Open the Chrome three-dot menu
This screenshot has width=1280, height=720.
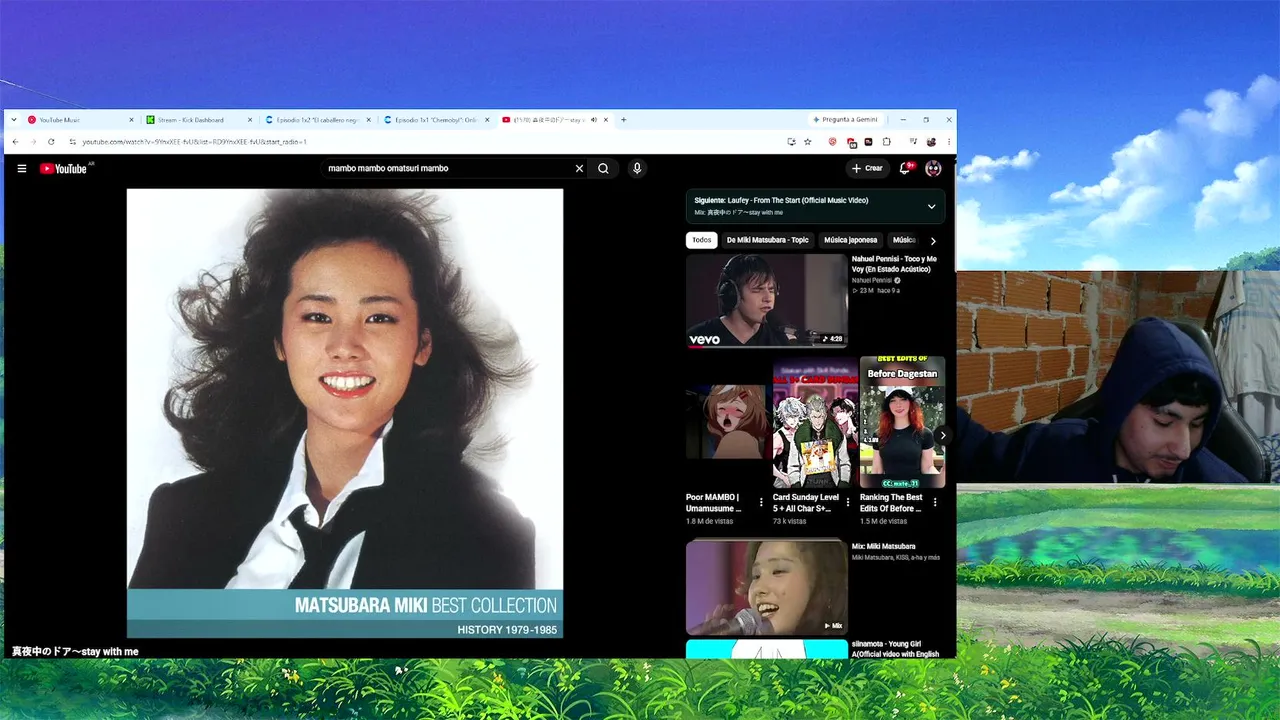coord(948,142)
